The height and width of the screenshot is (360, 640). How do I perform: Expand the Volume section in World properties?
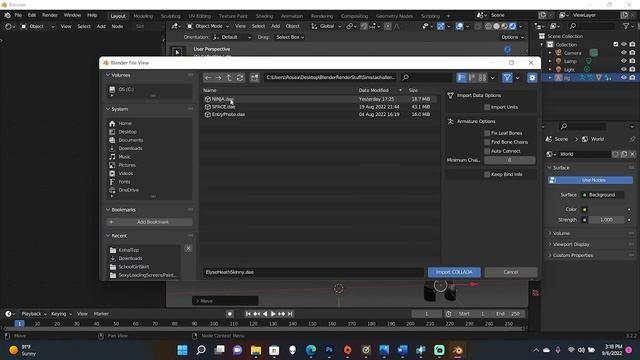click(x=561, y=233)
